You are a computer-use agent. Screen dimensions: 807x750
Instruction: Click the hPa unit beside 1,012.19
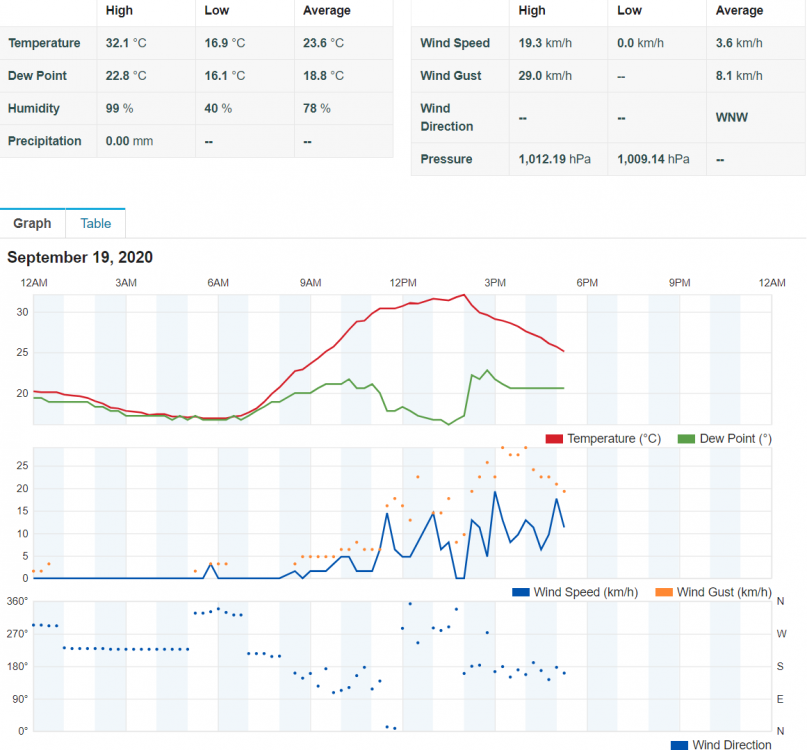pyautogui.click(x=580, y=159)
